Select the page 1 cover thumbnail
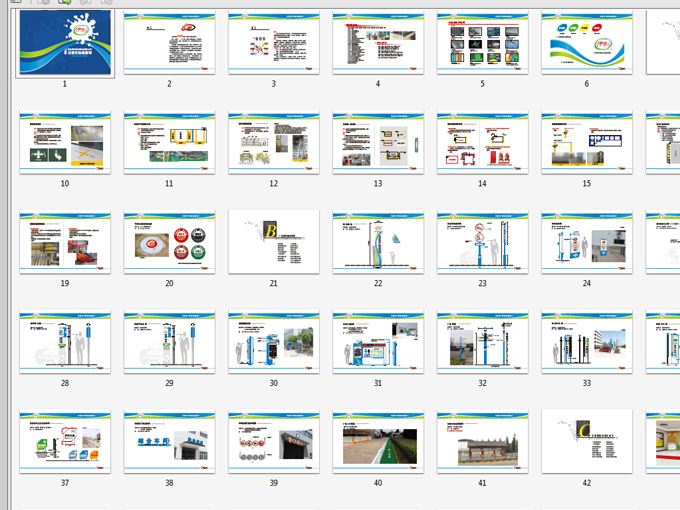Screen dimensions: 680x510 pyautogui.click(x=65, y=42)
